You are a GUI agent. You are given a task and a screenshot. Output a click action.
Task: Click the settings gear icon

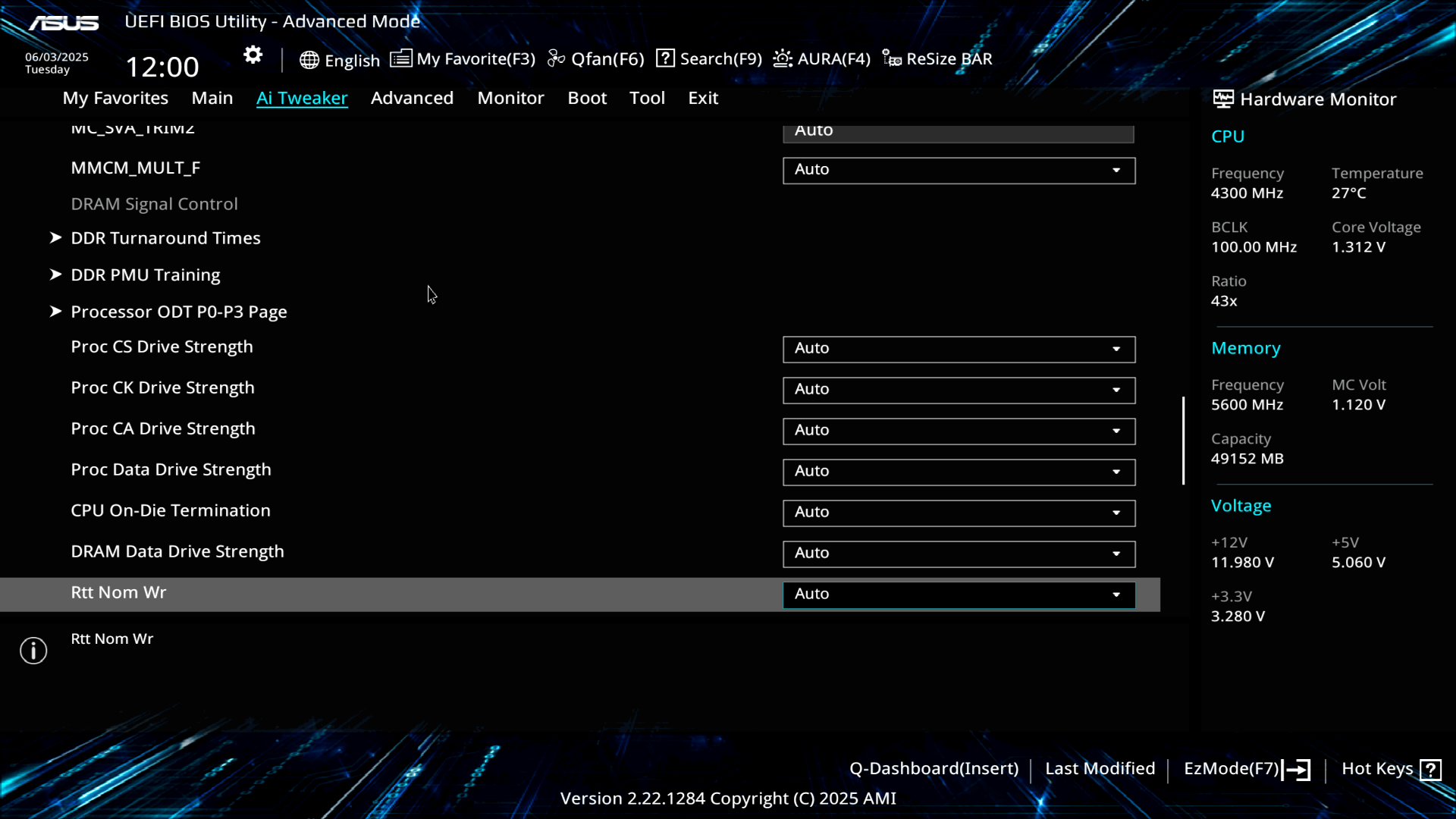click(x=253, y=55)
